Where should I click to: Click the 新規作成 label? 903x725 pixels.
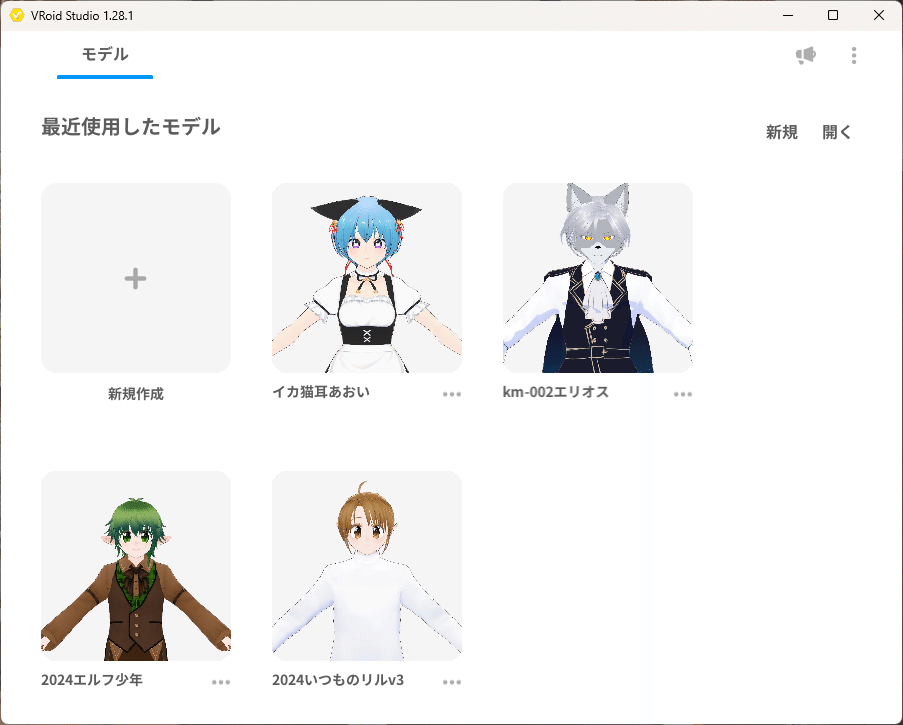(136, 394)
